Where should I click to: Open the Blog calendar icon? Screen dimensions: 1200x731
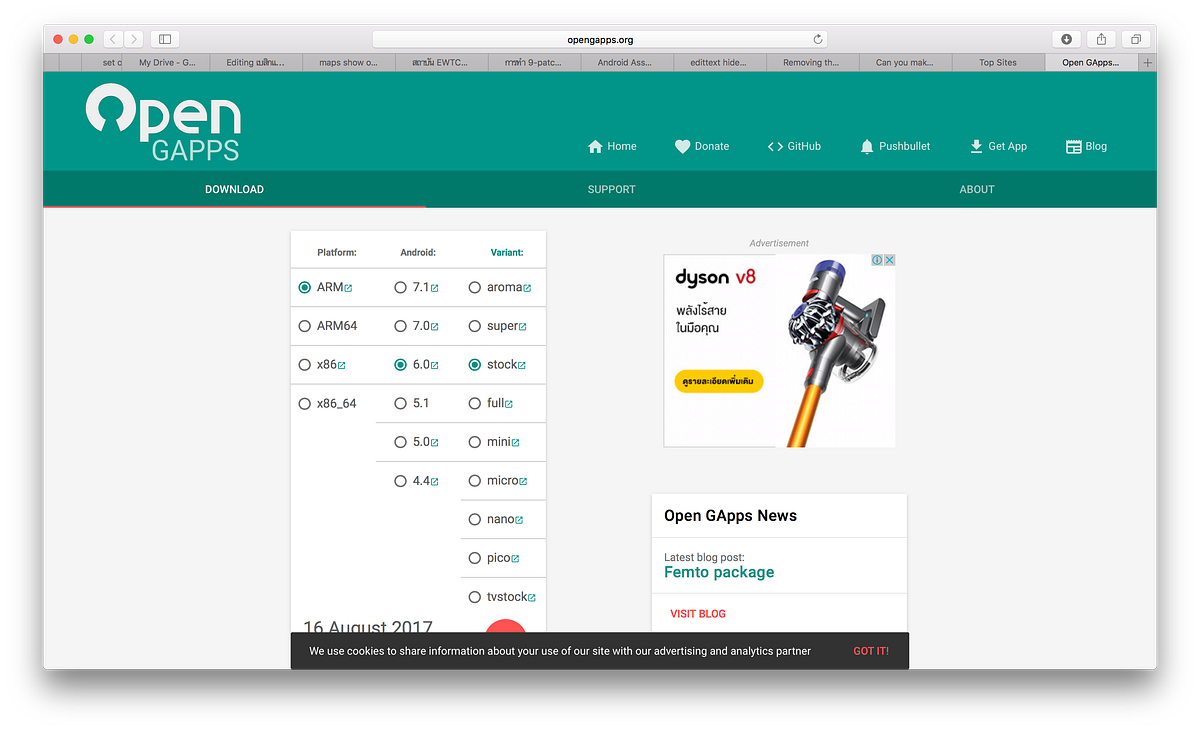(1069, 146)
